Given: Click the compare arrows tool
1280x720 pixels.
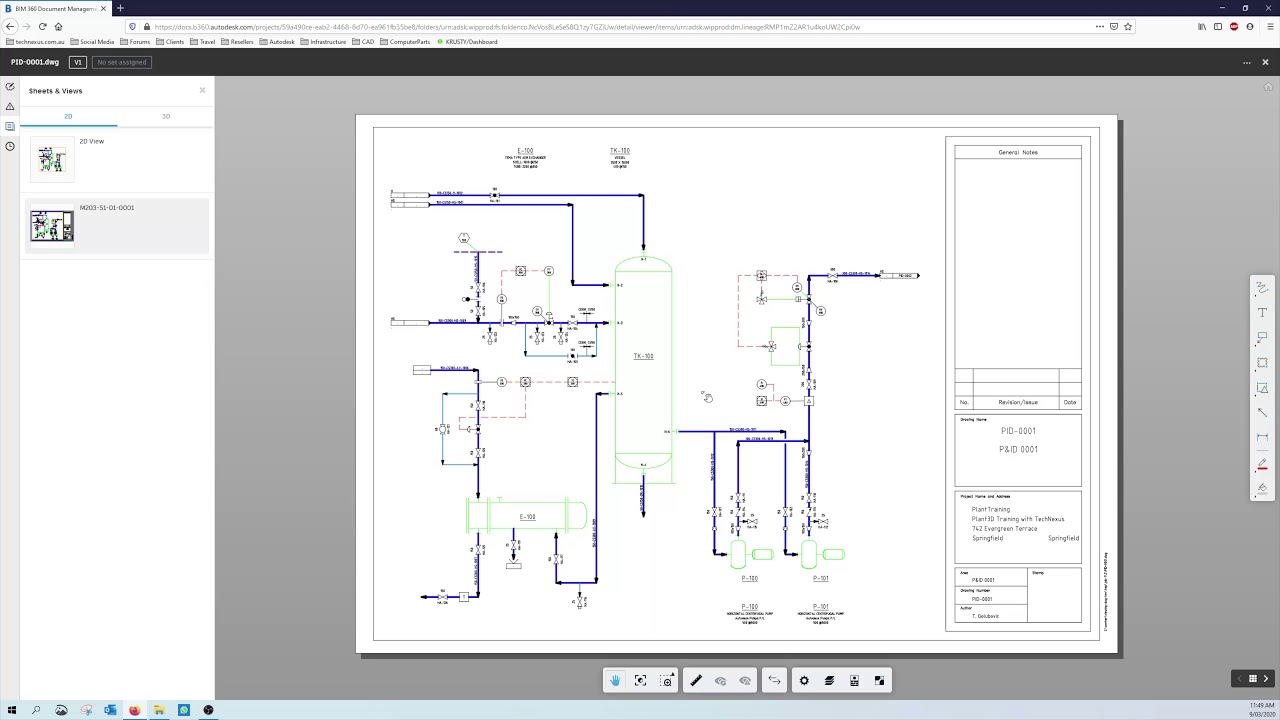Looking at the screenshot, I should coord(774,681).
